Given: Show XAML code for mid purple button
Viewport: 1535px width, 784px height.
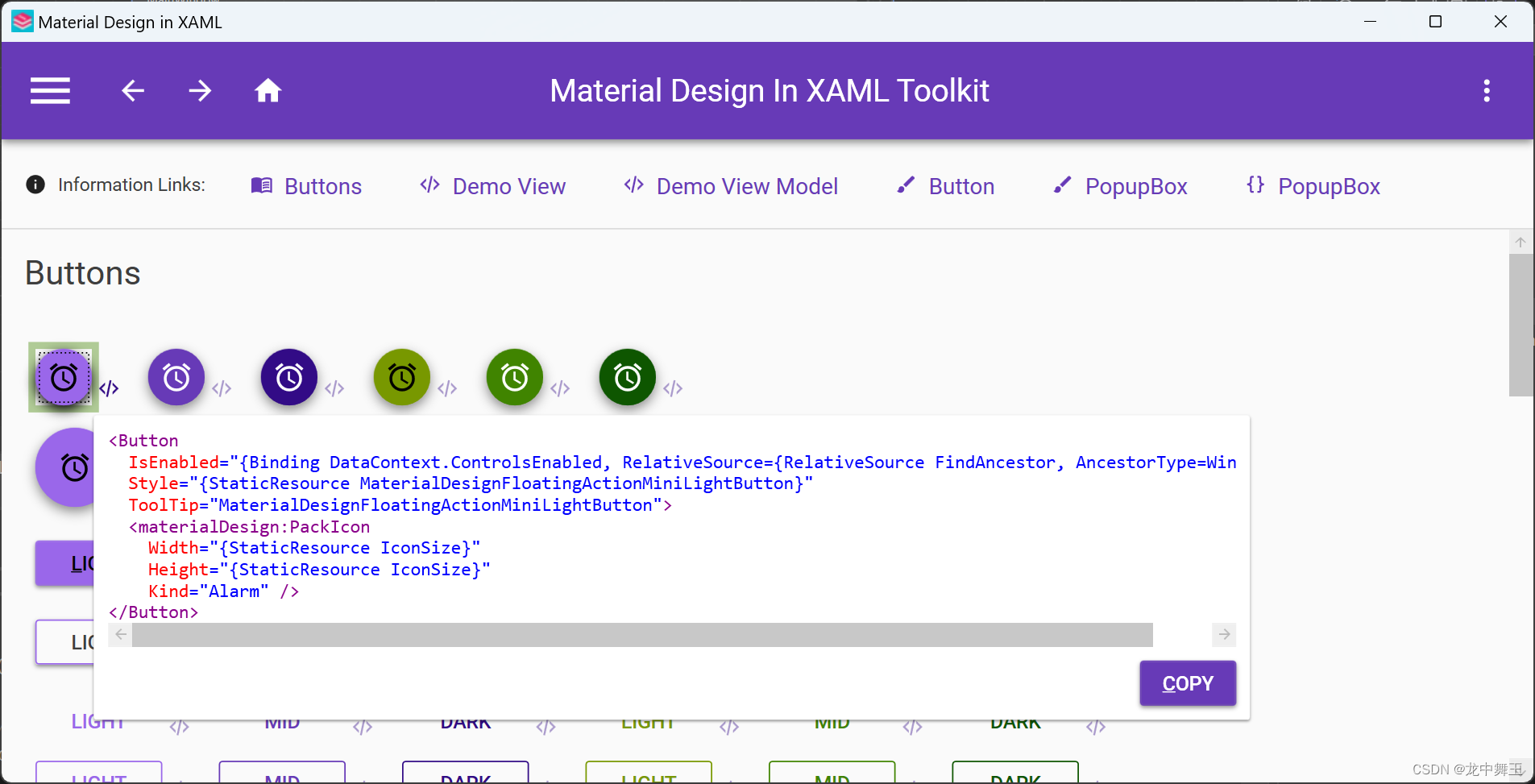Looking at the screenshot, I should pyautogui.click(x=222, y=388).
